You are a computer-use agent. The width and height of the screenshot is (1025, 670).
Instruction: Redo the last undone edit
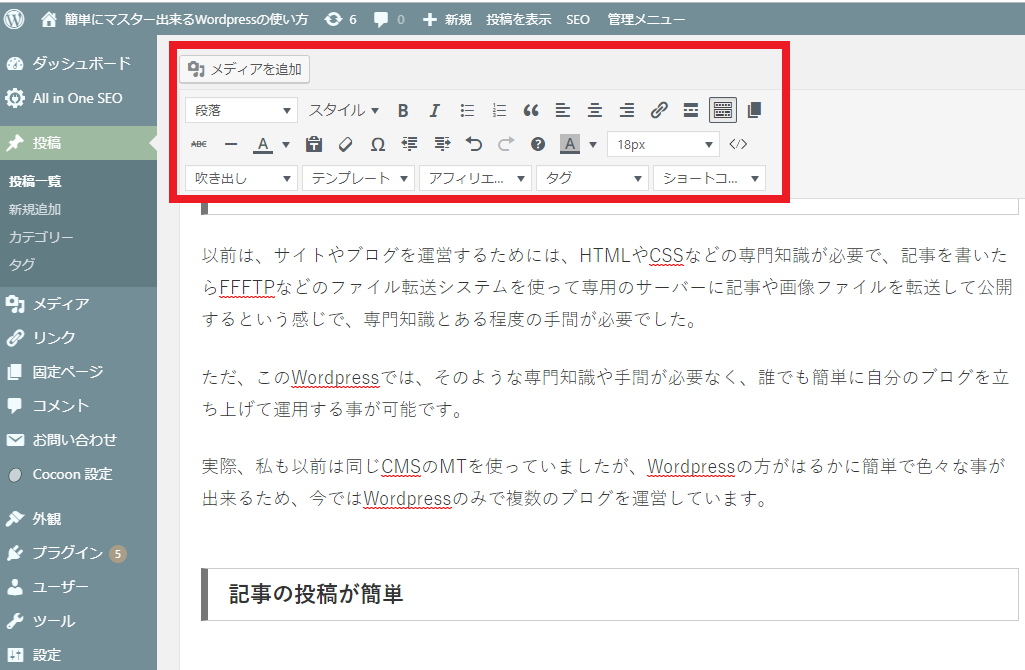pos(506,144)
